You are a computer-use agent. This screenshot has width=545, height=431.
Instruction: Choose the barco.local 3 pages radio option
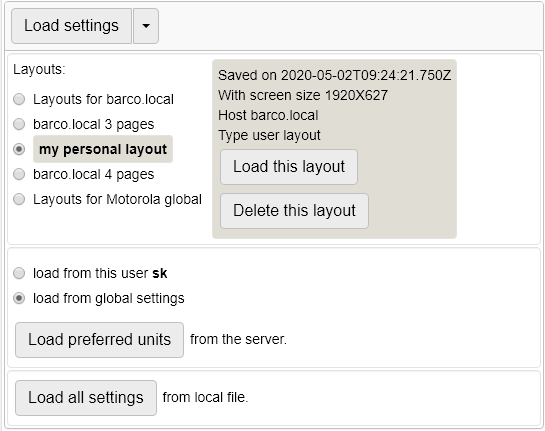tap(19, 124)
